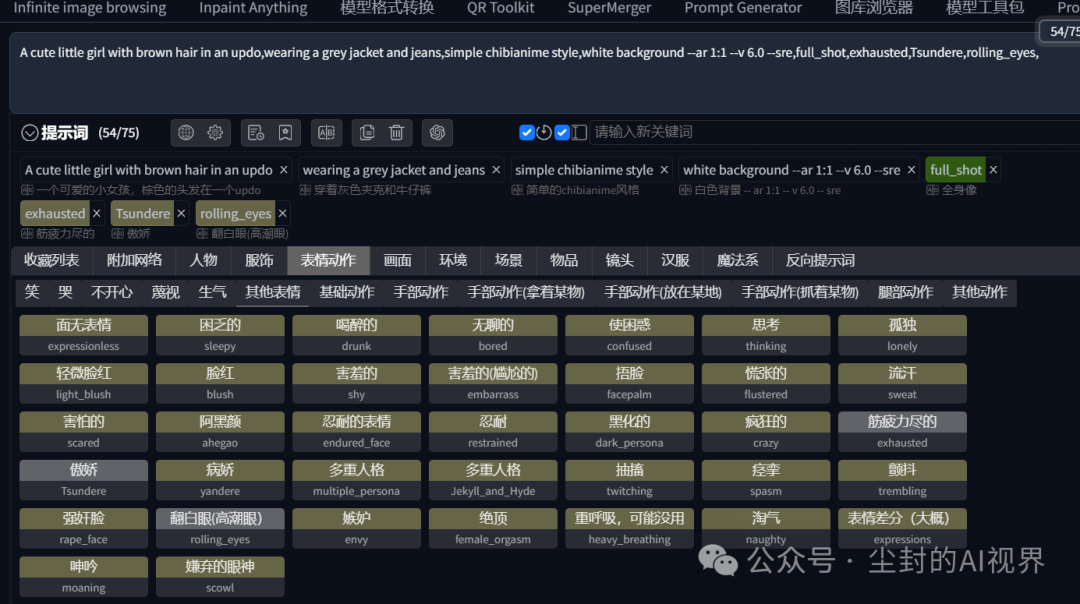This screenshot has height=604, width=1080.
Task: Click the translation icon under the exhausted tag
Action: tap(28, 234)
